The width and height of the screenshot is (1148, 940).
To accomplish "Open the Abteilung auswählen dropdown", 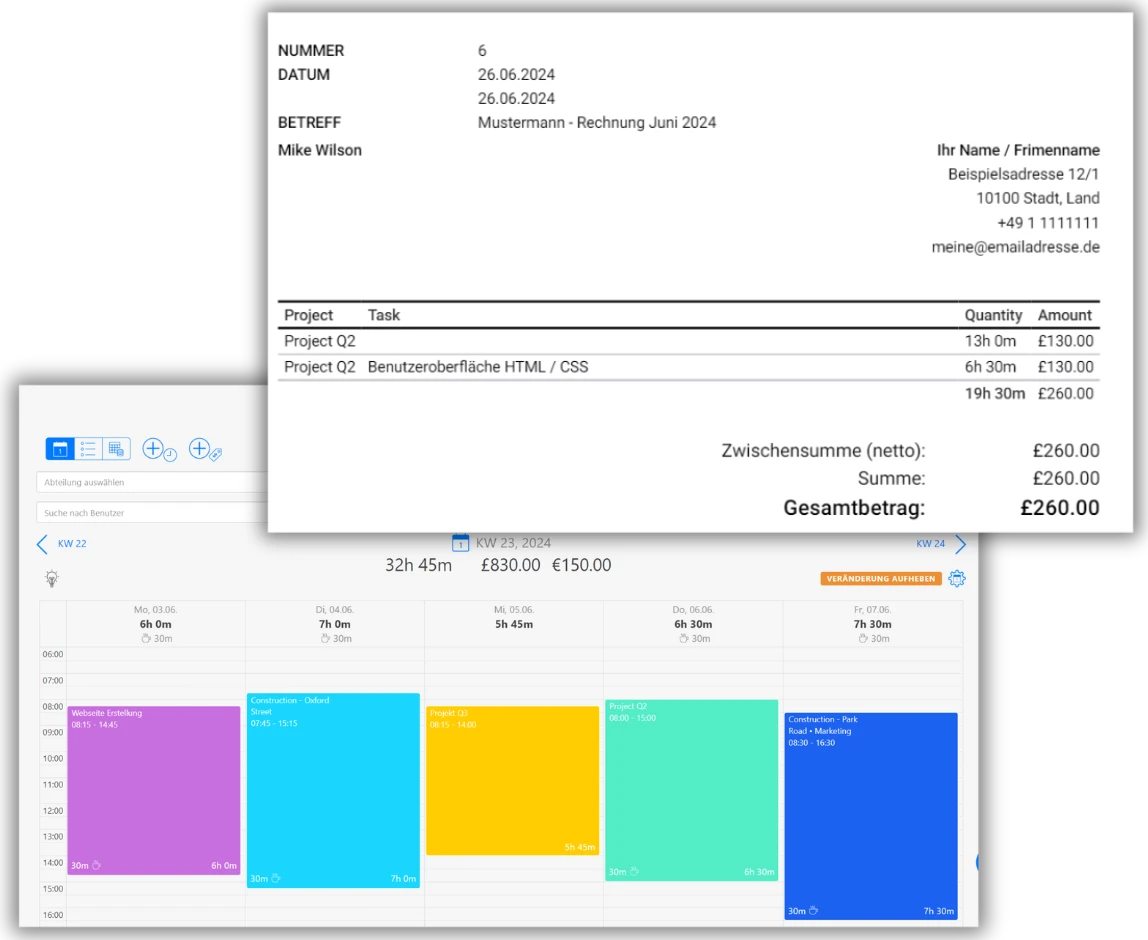I will point(152,482).
